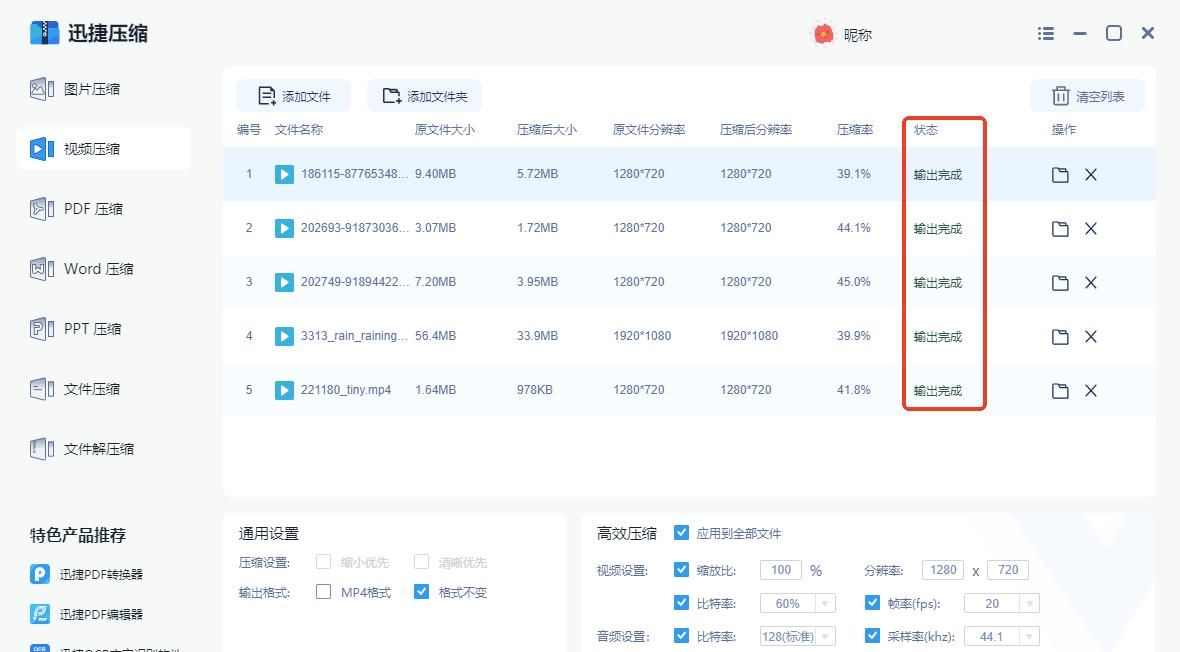Enable the MP4格式 output option

[324, 592]
